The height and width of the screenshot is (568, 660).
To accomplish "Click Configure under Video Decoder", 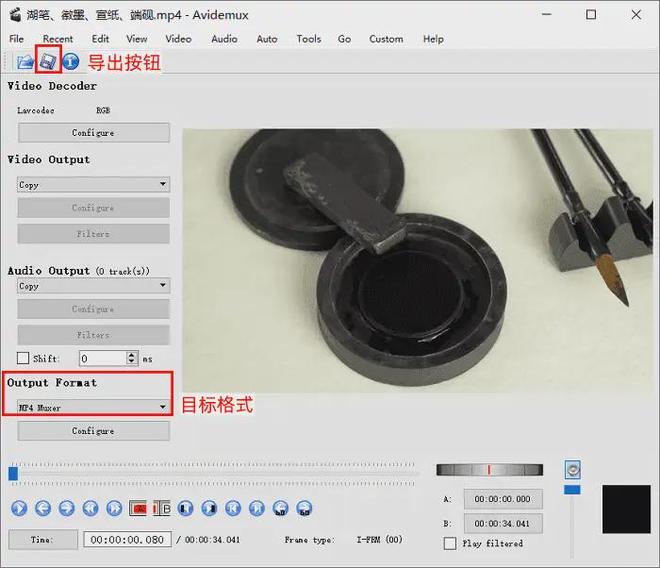I will tap(93, 133).
